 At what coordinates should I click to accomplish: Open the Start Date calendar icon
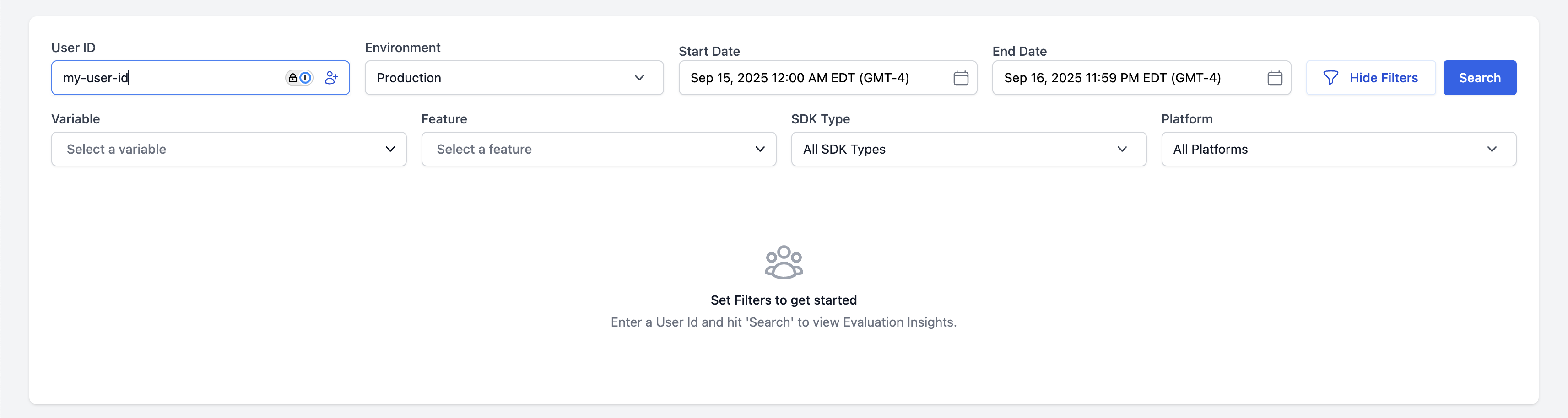point(961,78)
